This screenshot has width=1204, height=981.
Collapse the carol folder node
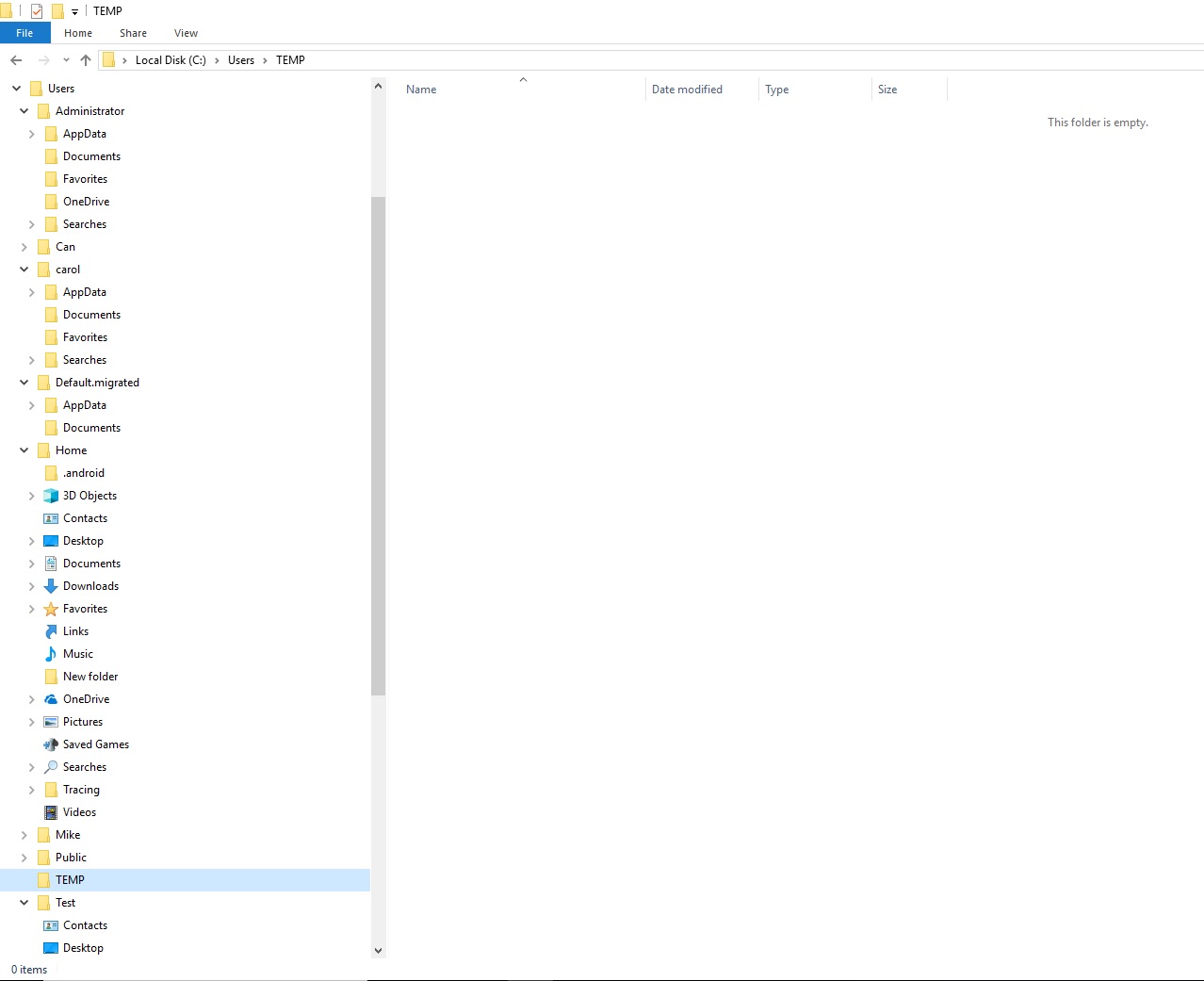pos(24,270)
